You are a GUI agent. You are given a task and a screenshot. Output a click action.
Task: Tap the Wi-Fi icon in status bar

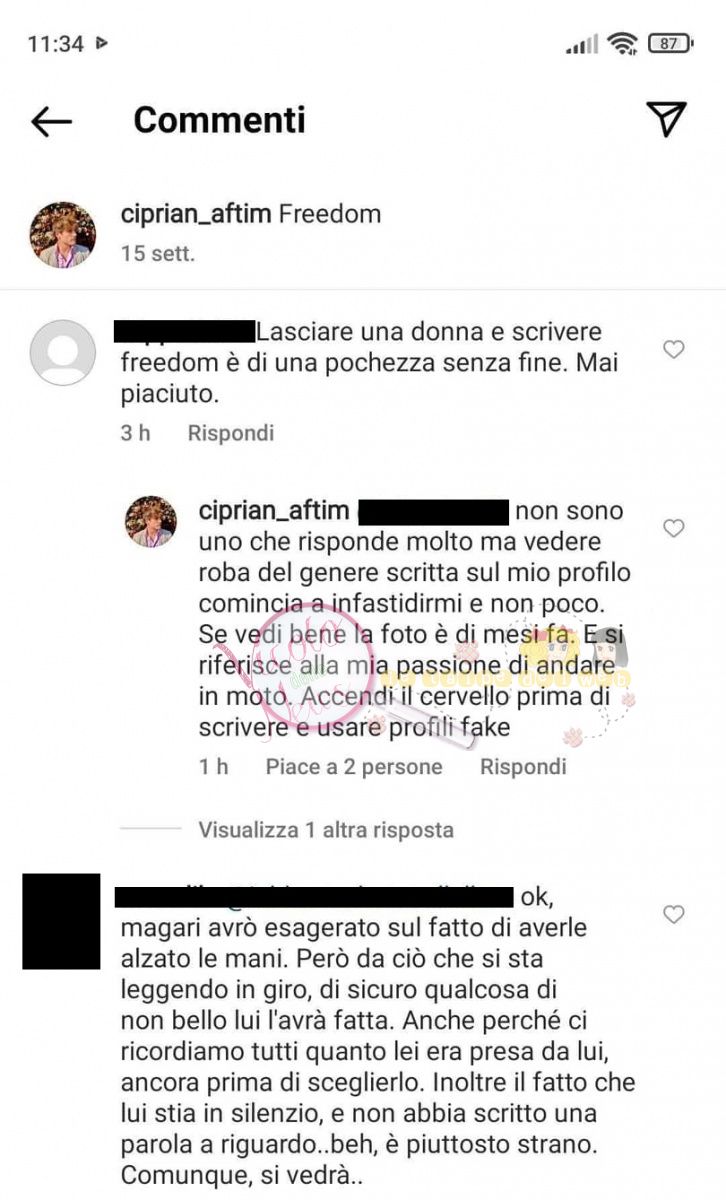[623, 43]
